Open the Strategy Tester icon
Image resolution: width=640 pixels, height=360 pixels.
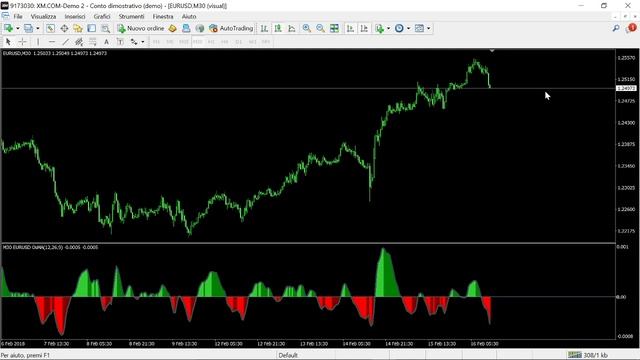pos(105,28)
